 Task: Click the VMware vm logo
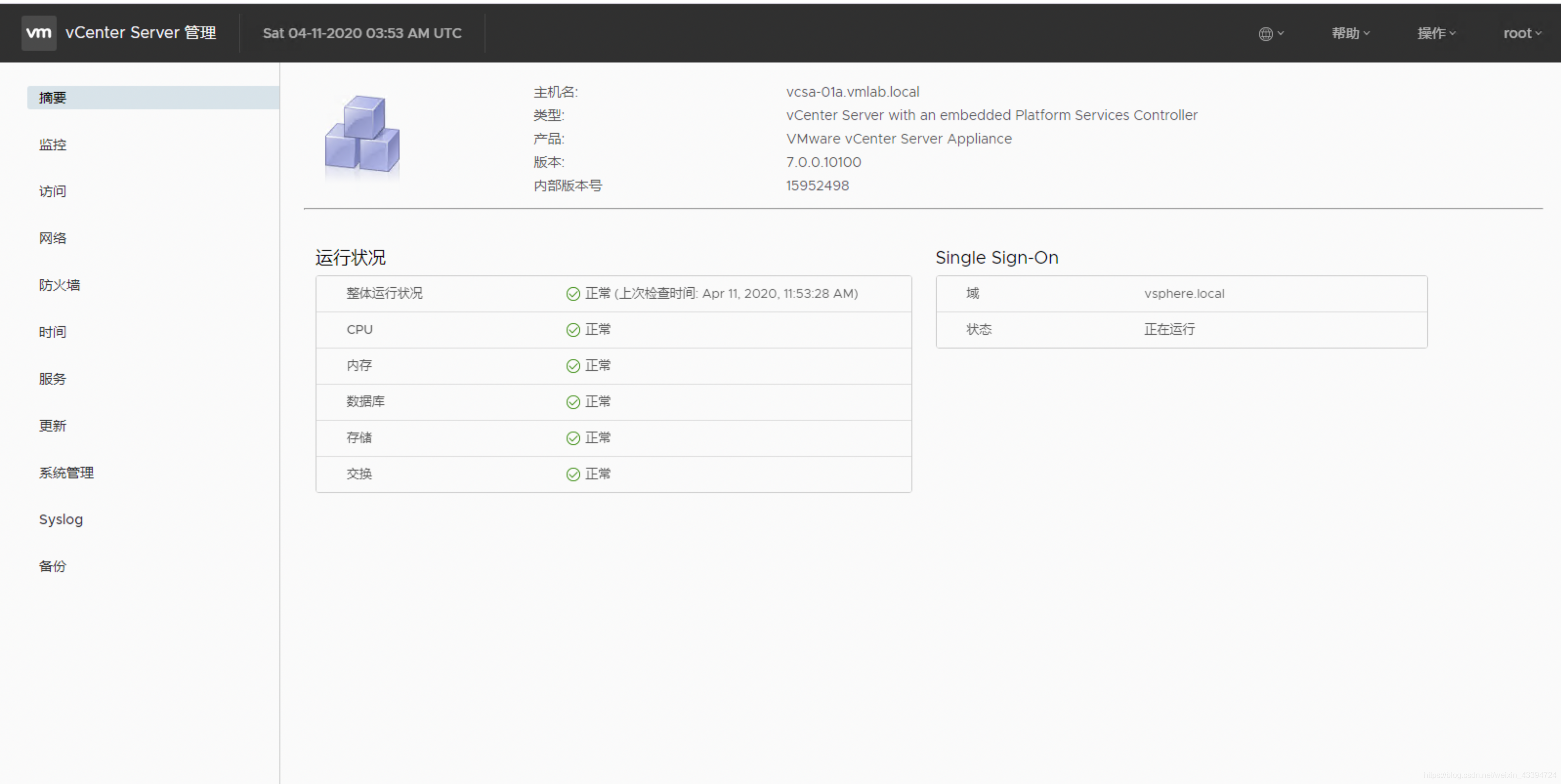pos(39,33)
